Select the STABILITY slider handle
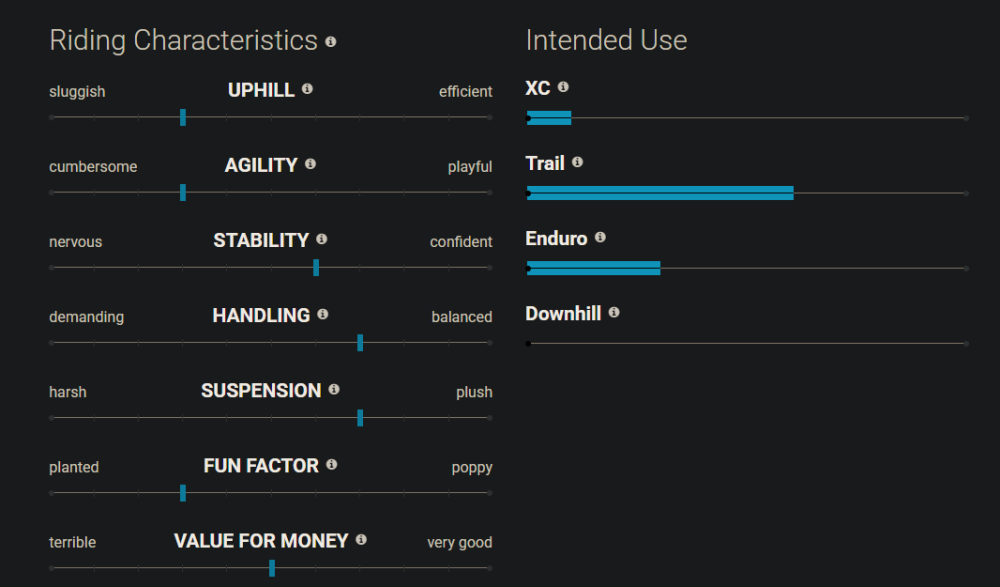The image size is (1000, 587). (x=316, y=267)
